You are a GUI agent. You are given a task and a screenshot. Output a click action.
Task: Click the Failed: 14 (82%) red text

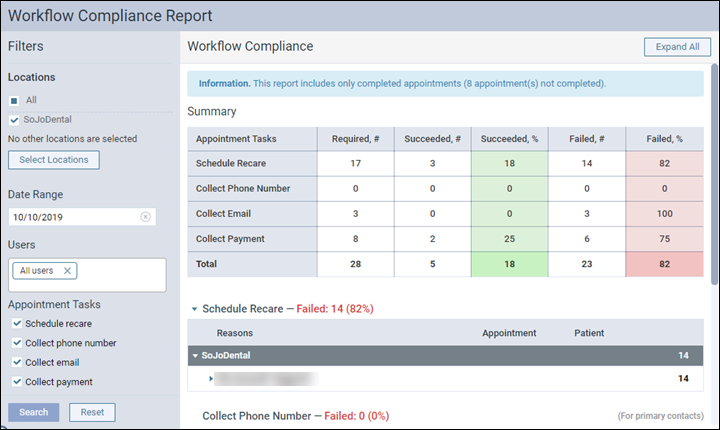(x=335, y=309)
